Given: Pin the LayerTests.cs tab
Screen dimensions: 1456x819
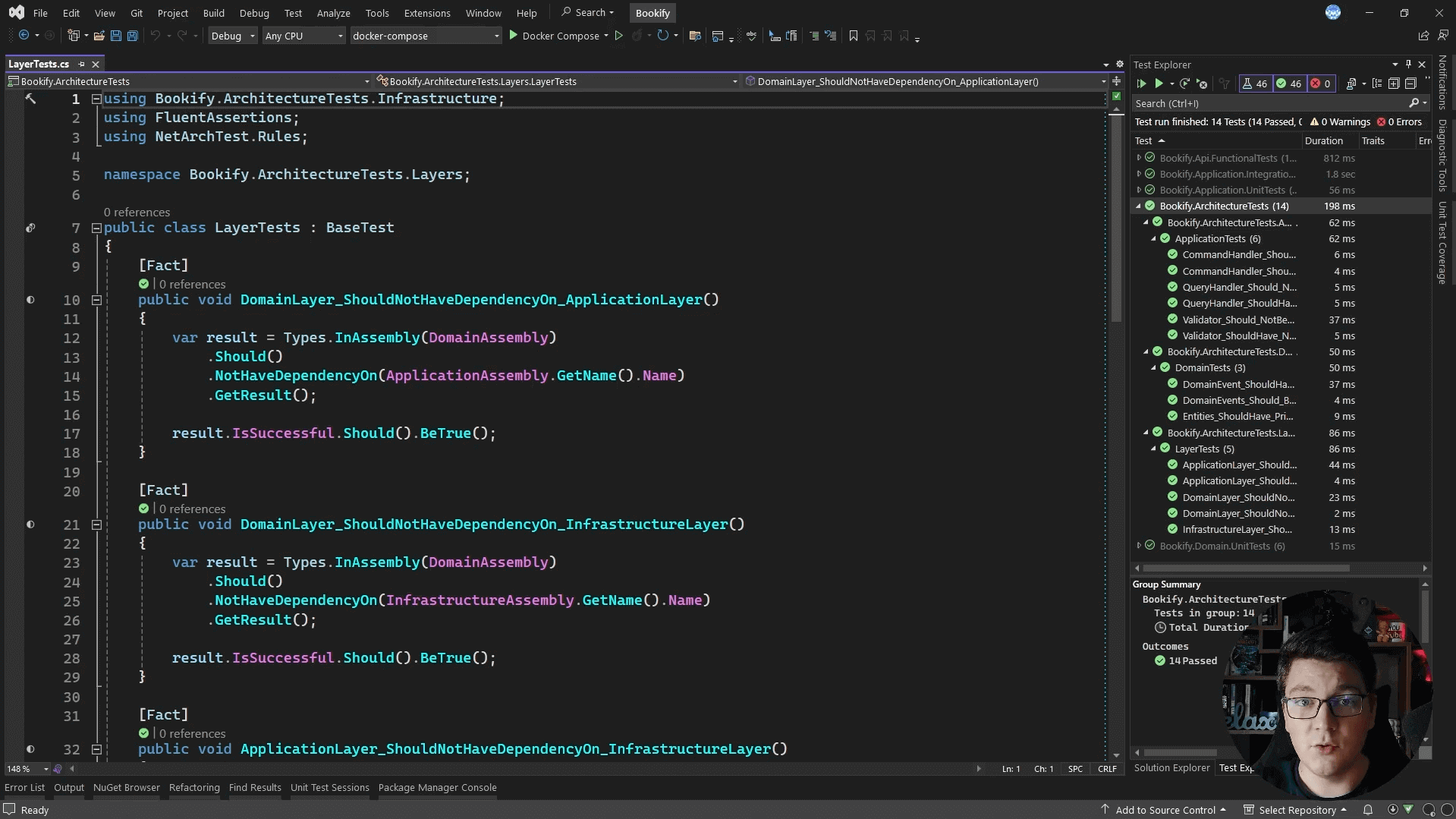Looking at the screenshot, I should click(81, 65).
